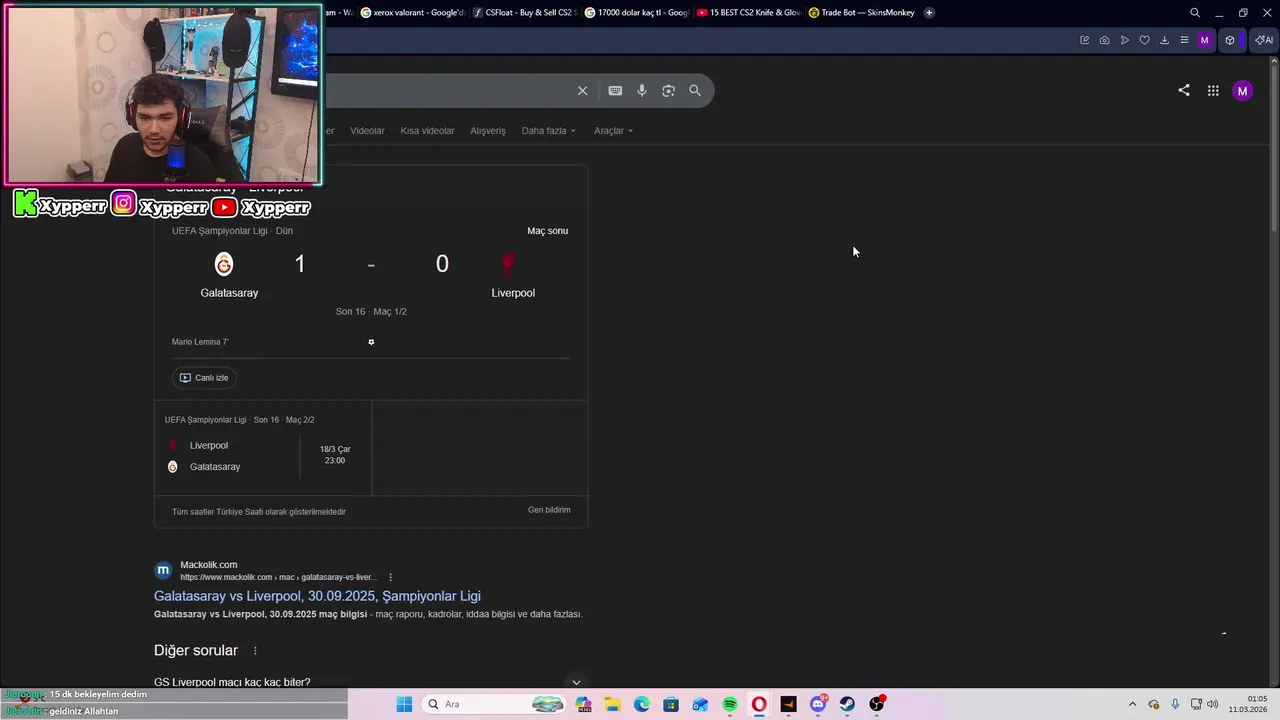The image size is (1280, 720).
Task: Click the Canlı izle button
Action: click(204, 378)
